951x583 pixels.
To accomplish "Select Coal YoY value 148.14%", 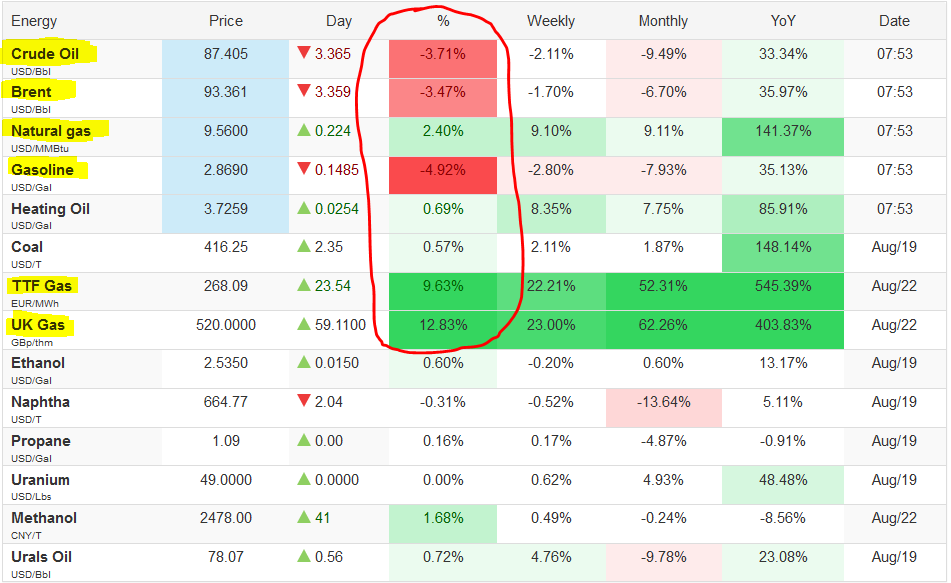I will pyautogui.click(x=783, y=247).
